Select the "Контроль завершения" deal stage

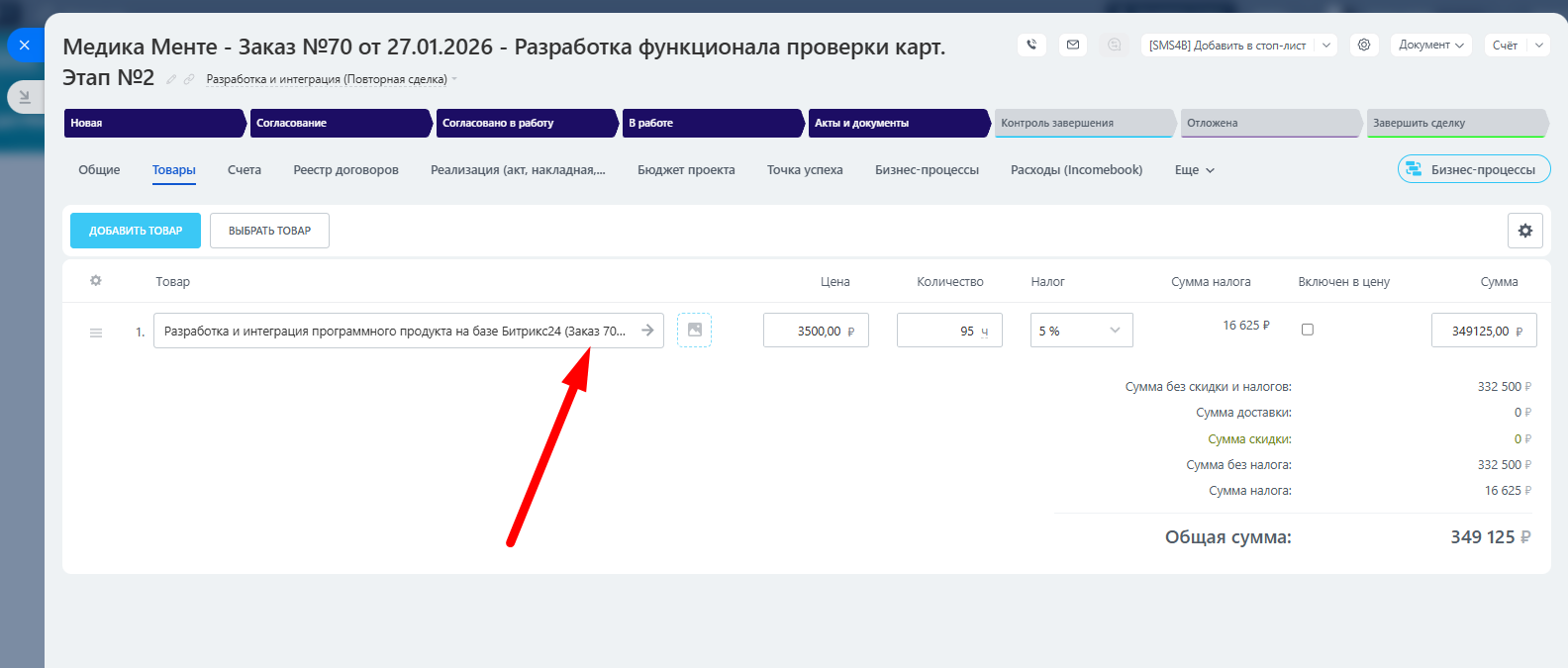[x=1083, y=123]
